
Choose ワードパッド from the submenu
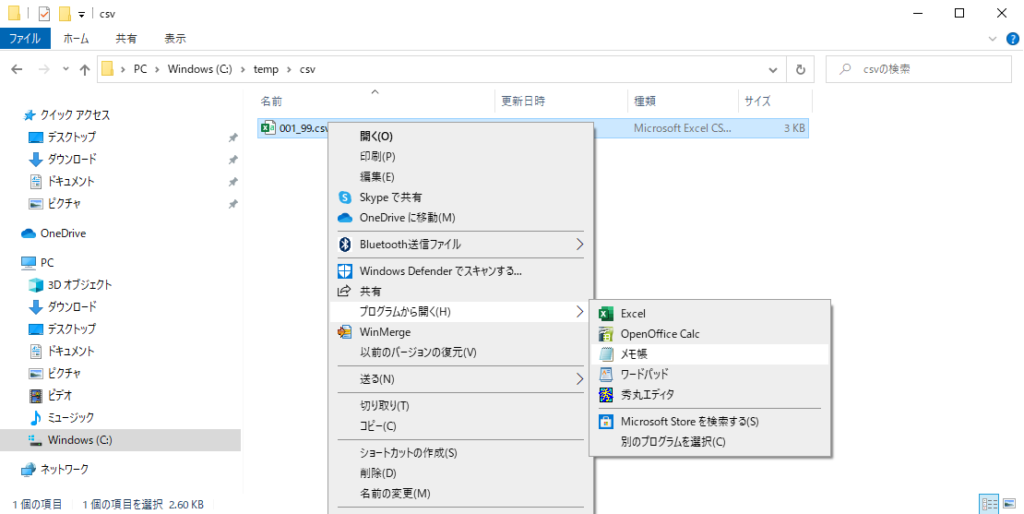click(x=709, y=374)
